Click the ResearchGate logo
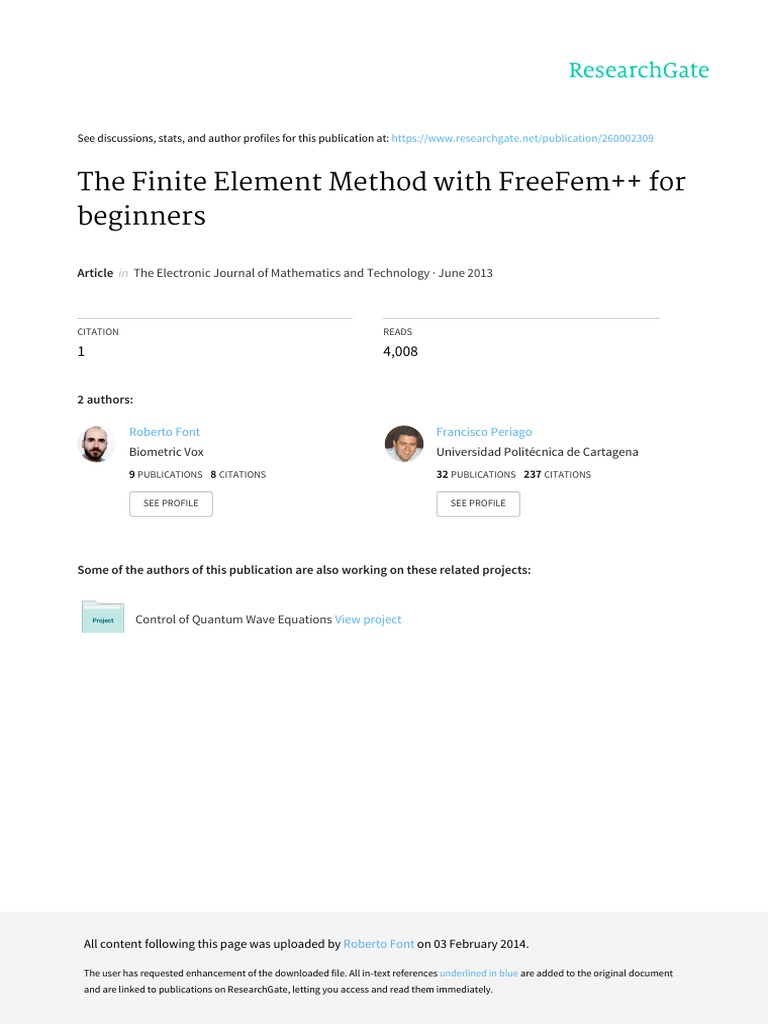The height and width of the screenshot is (1024, 768). [638, 70]
